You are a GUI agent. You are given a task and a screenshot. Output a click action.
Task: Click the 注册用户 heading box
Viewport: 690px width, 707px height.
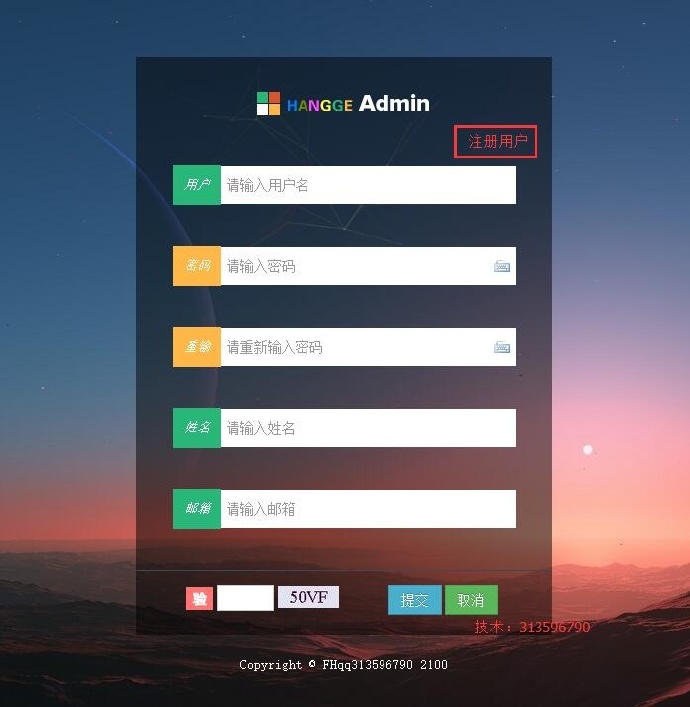[496, 142]
